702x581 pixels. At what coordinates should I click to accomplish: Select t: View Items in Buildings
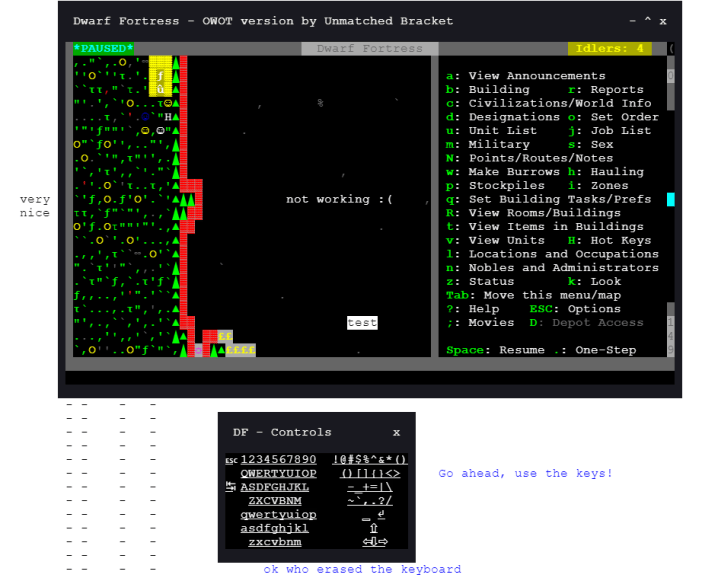(545, 226)
